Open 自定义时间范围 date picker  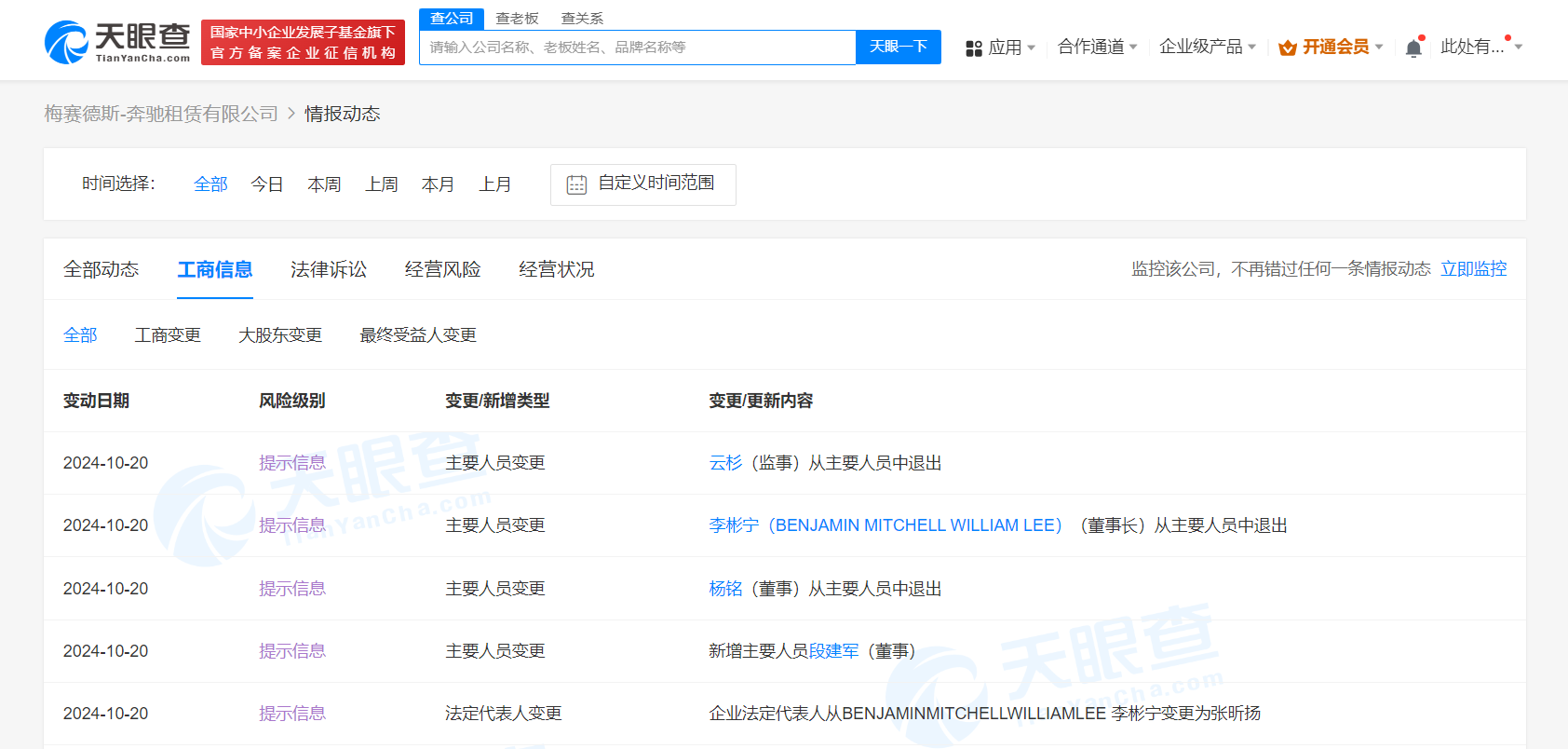pyautogui.click(x=643, y=184)
